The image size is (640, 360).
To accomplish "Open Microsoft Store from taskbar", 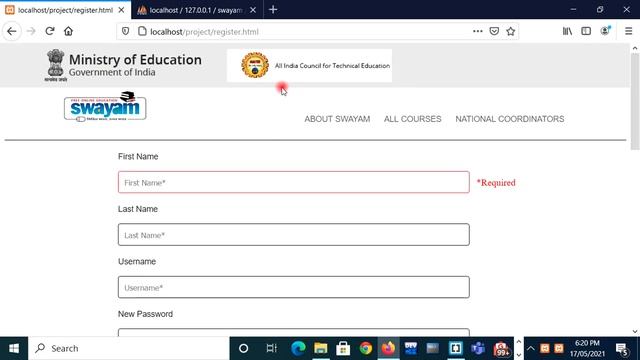I will (x=343, y=348).
